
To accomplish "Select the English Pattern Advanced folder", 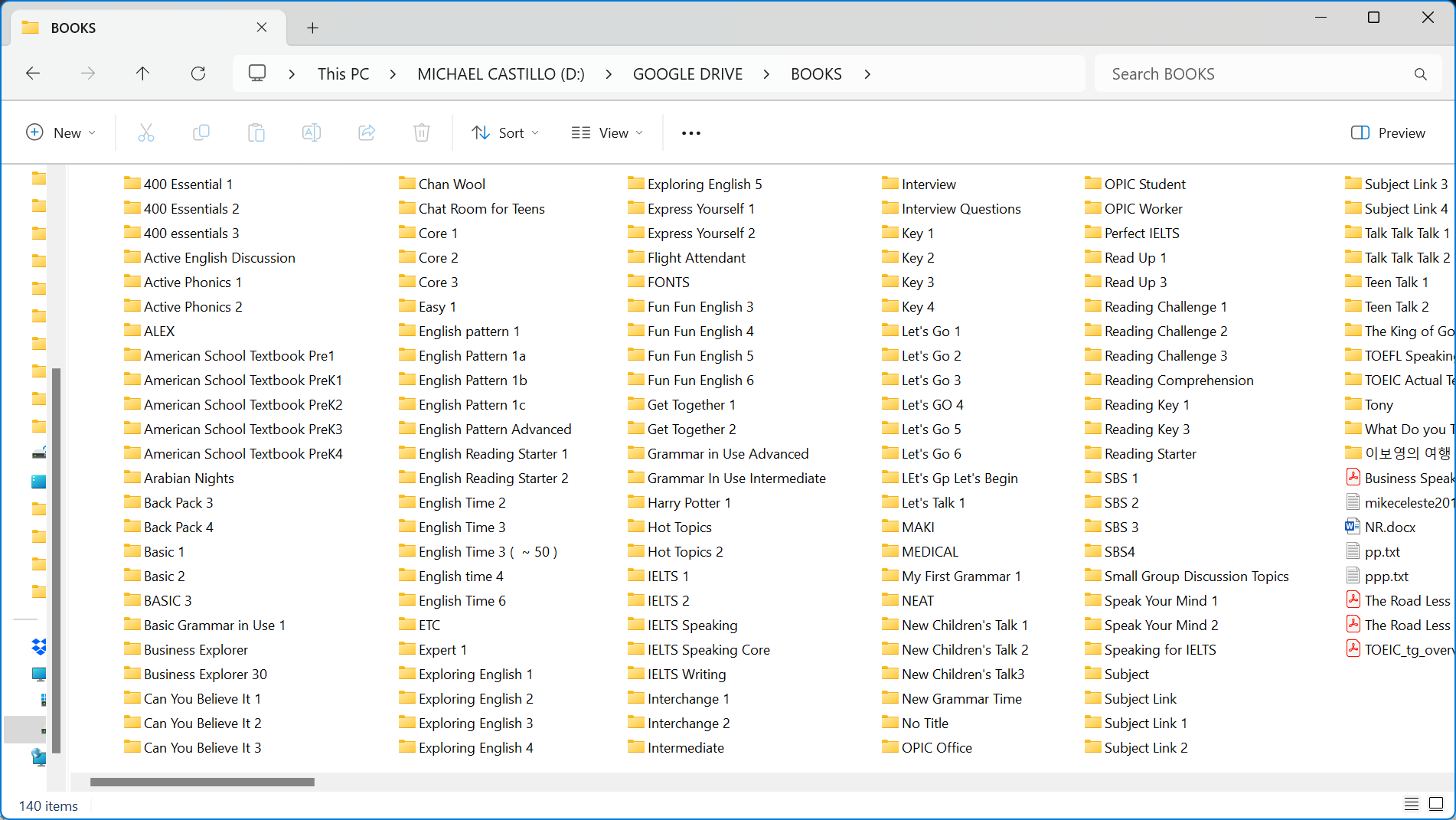I will click(485, 429).
